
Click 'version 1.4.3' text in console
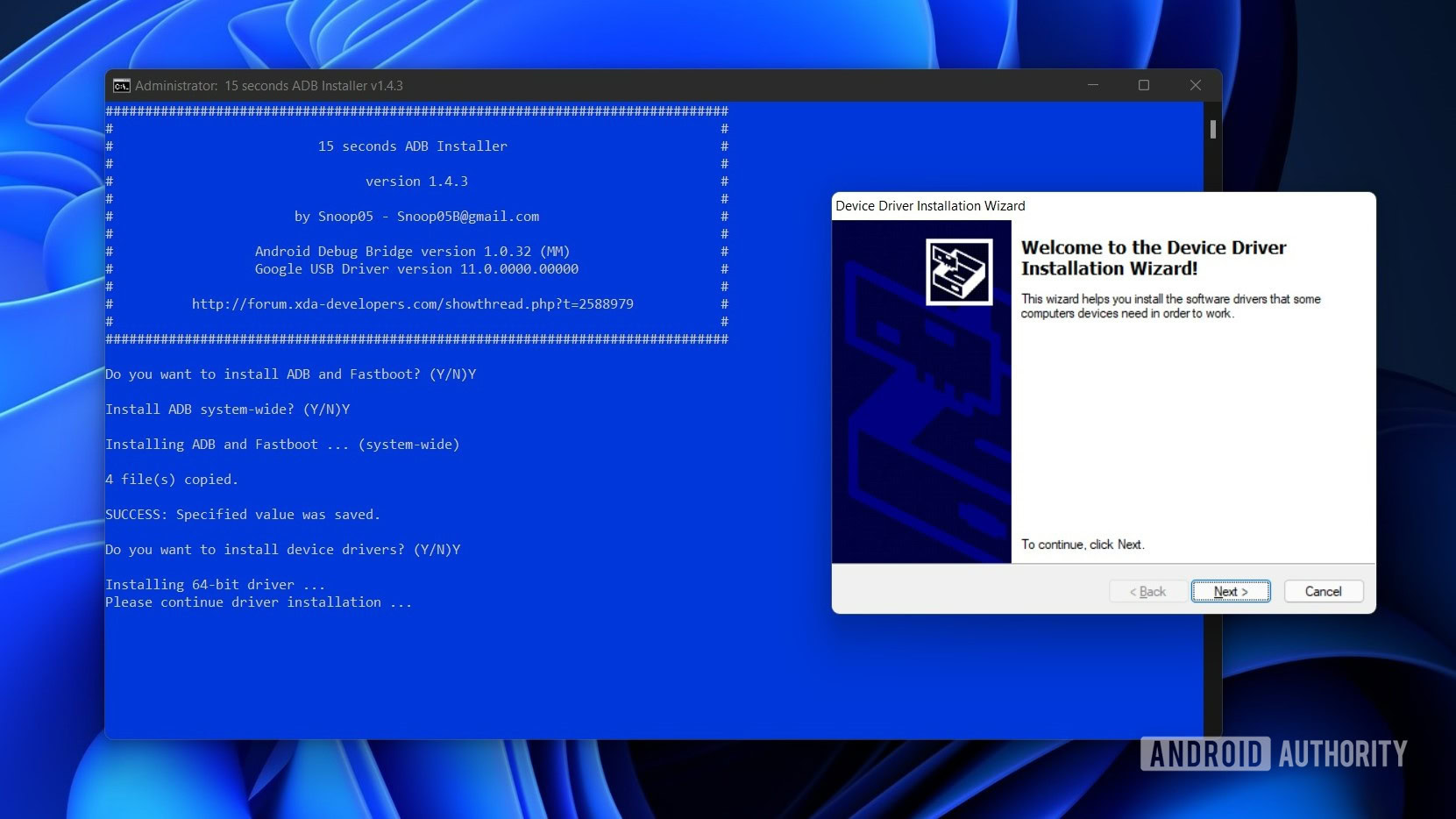point(416,182)
